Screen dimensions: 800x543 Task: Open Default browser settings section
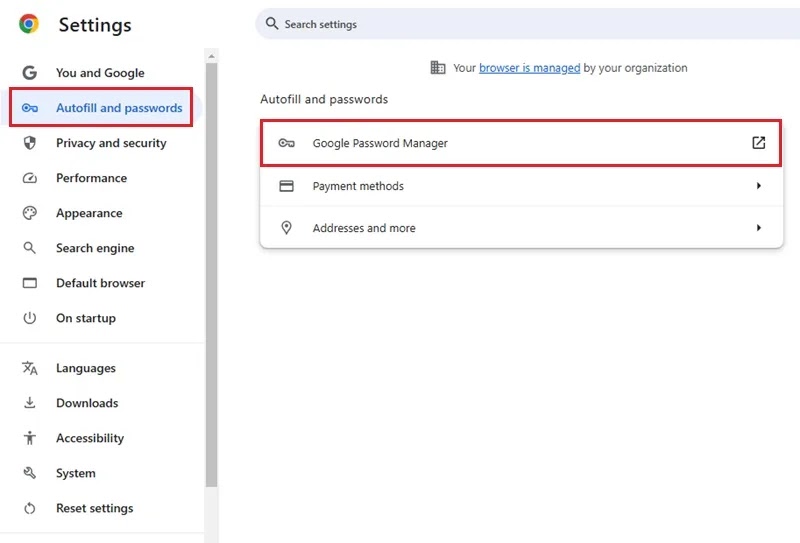click(x=102, y=283)
